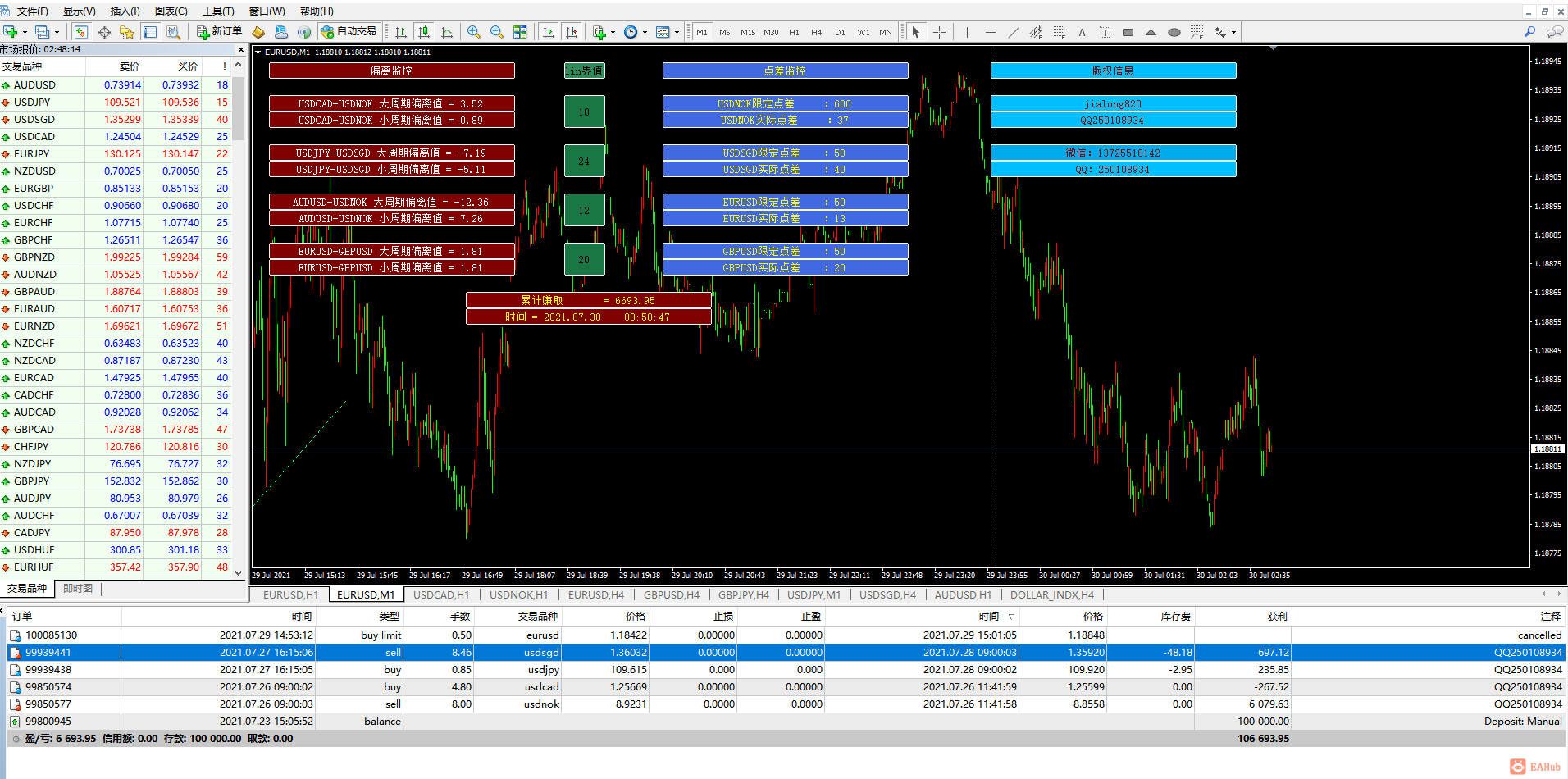The image size is (1568, 779).
Task: Expand the periods dropdown arrow
Action: point(645,33)
